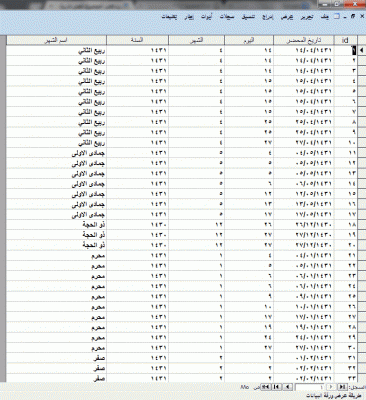Click the ذو الحجة month name in row 18
The height and width of the screenshot is (400, 366).
pyautogui.click(x=94, y=225)
